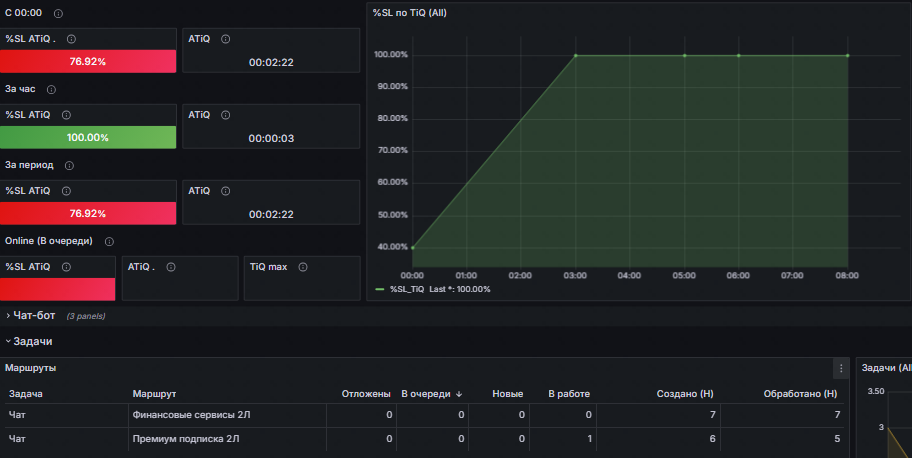912x458 pixels.
Task: Click В работе value 1 in Премиум подписка row
Action: (589, 439)
